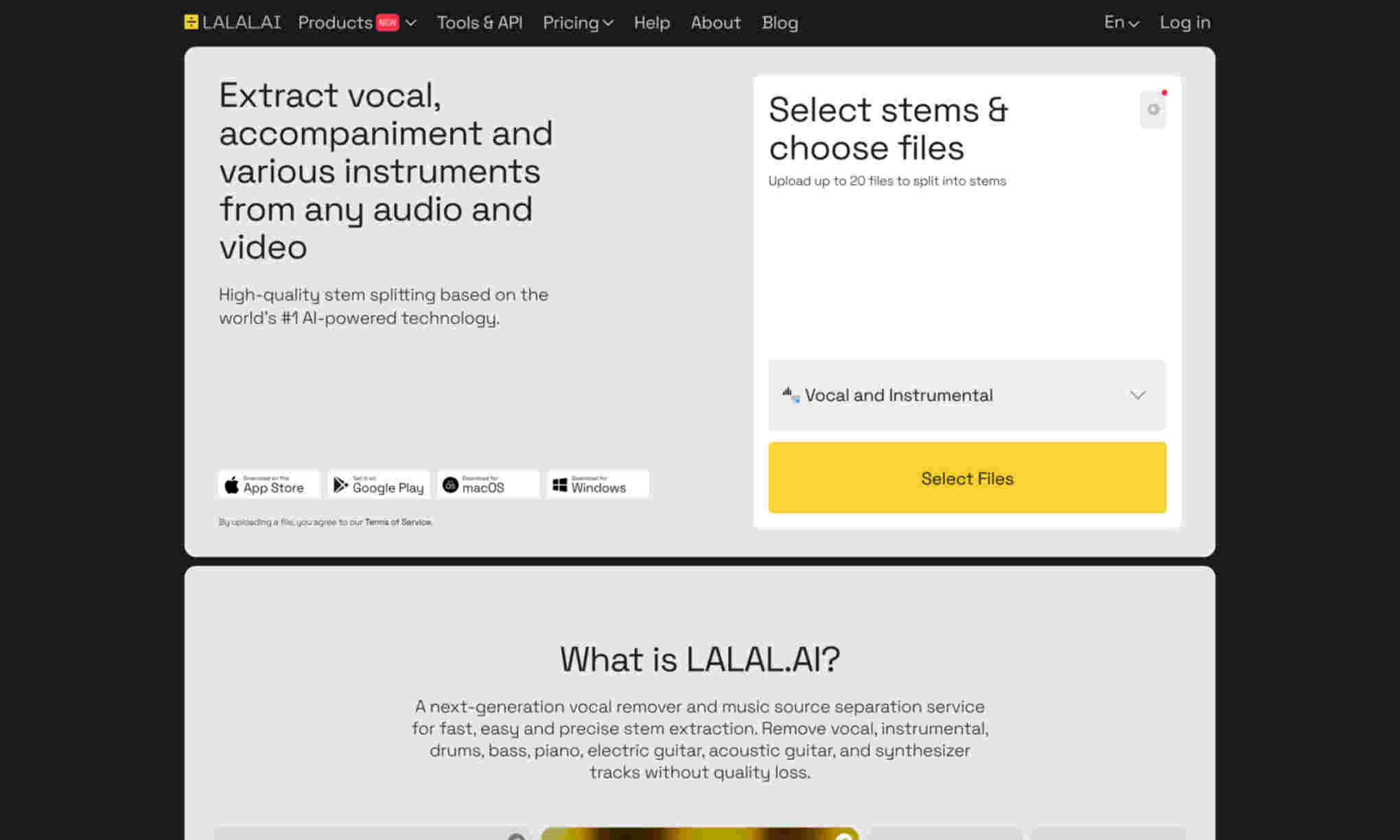Open the Tools & API menu item
Screen dimensions: 1400x840
pyautogui.click(x=480, y=22)
